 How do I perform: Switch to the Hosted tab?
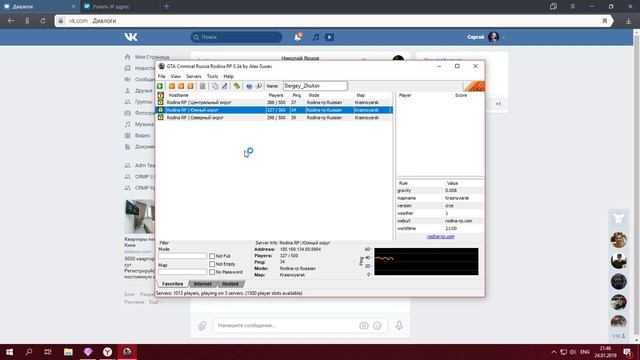(230, 284)
